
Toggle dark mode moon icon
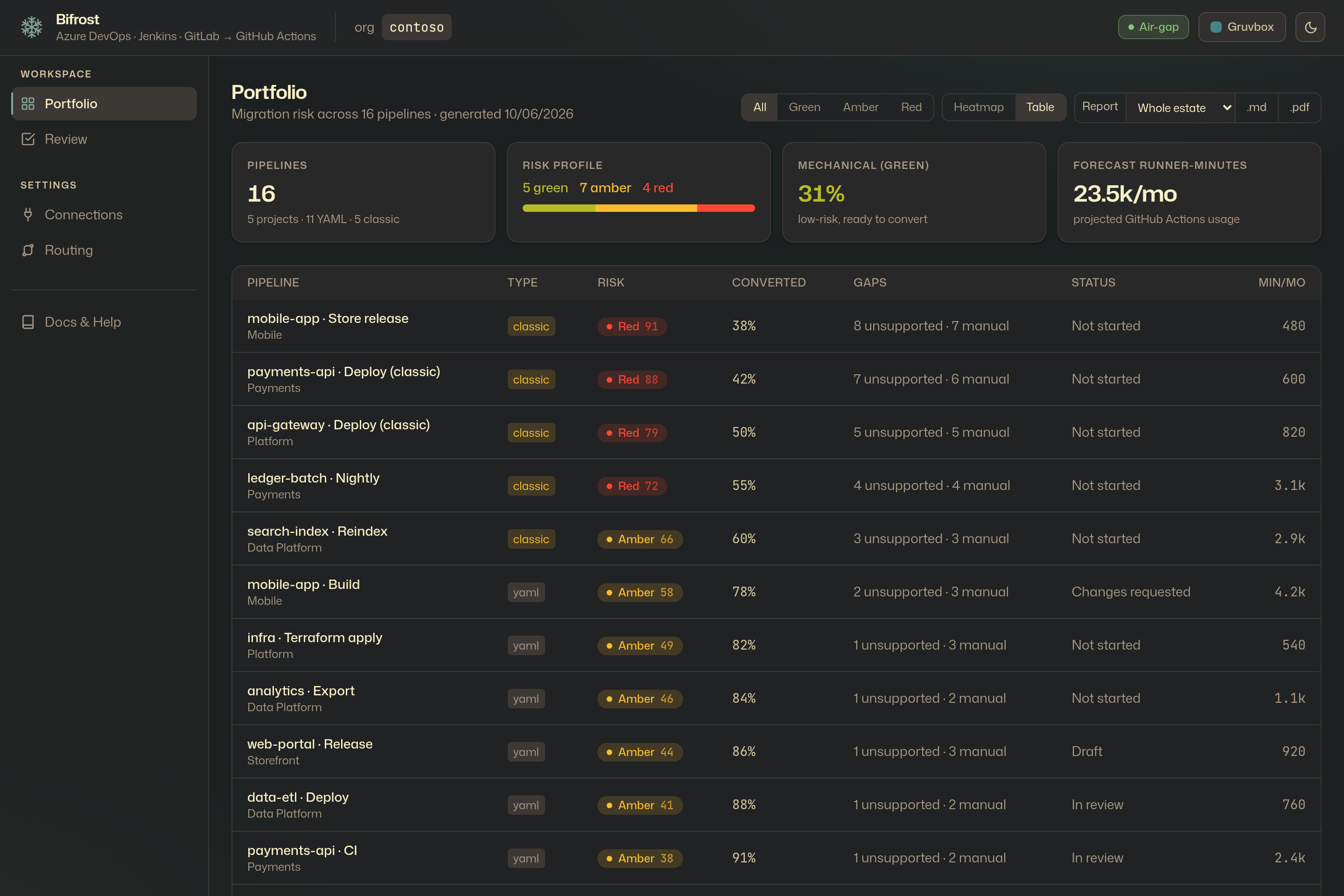click(1310, 27)
